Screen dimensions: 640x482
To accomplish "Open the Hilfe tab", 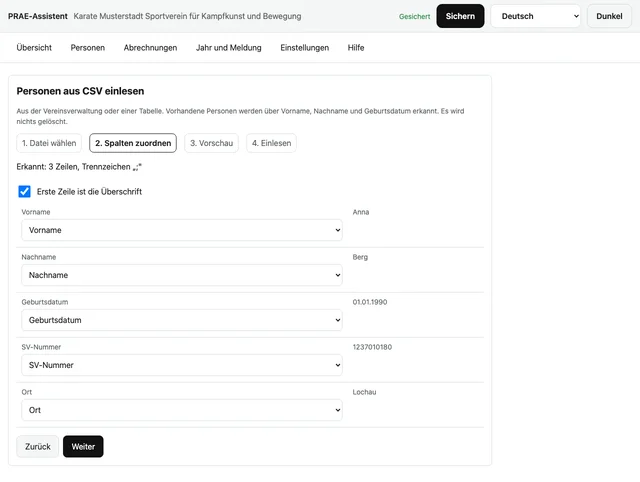I will [356, 48].
